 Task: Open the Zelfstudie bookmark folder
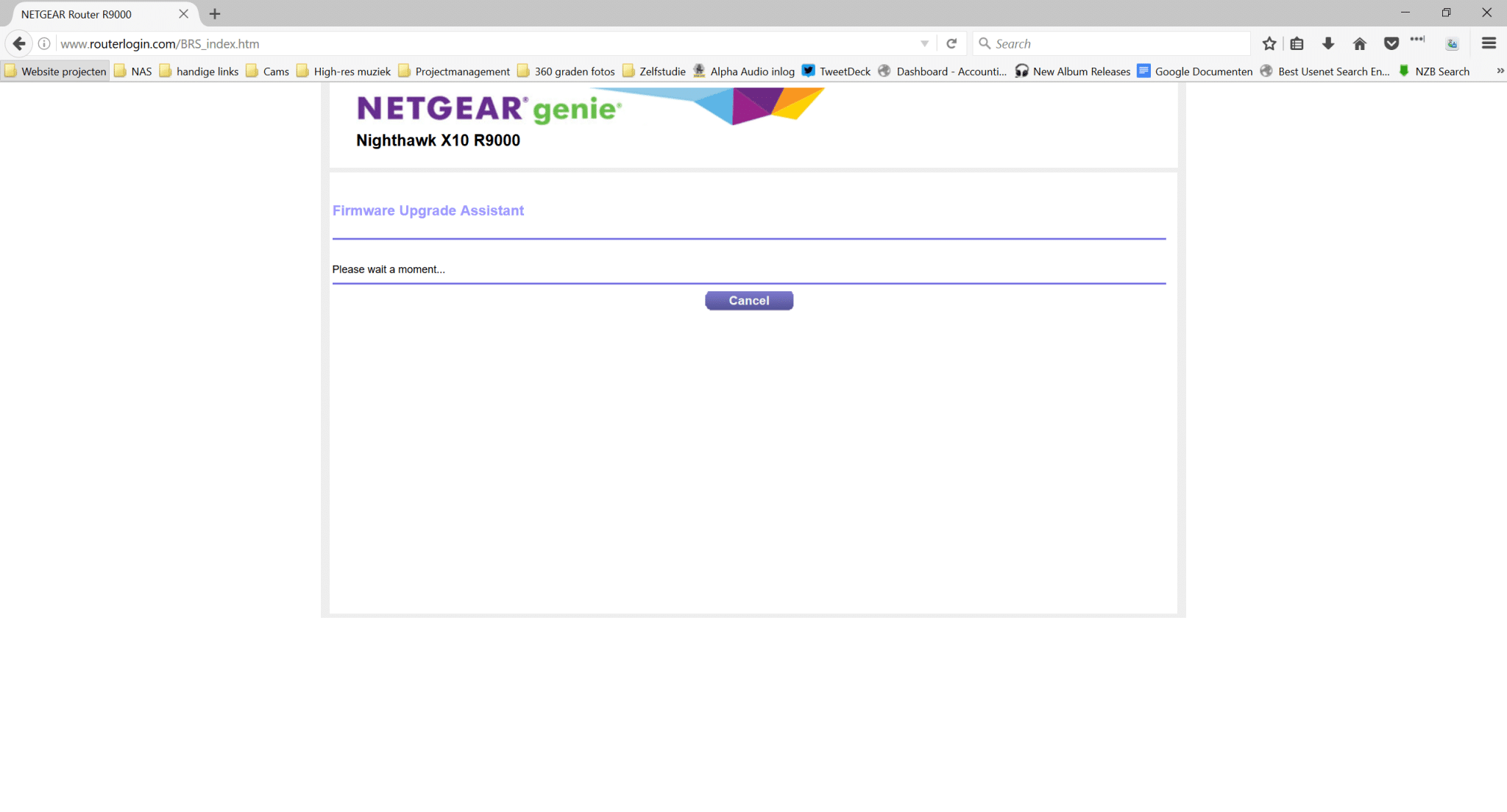pos(654,71)
